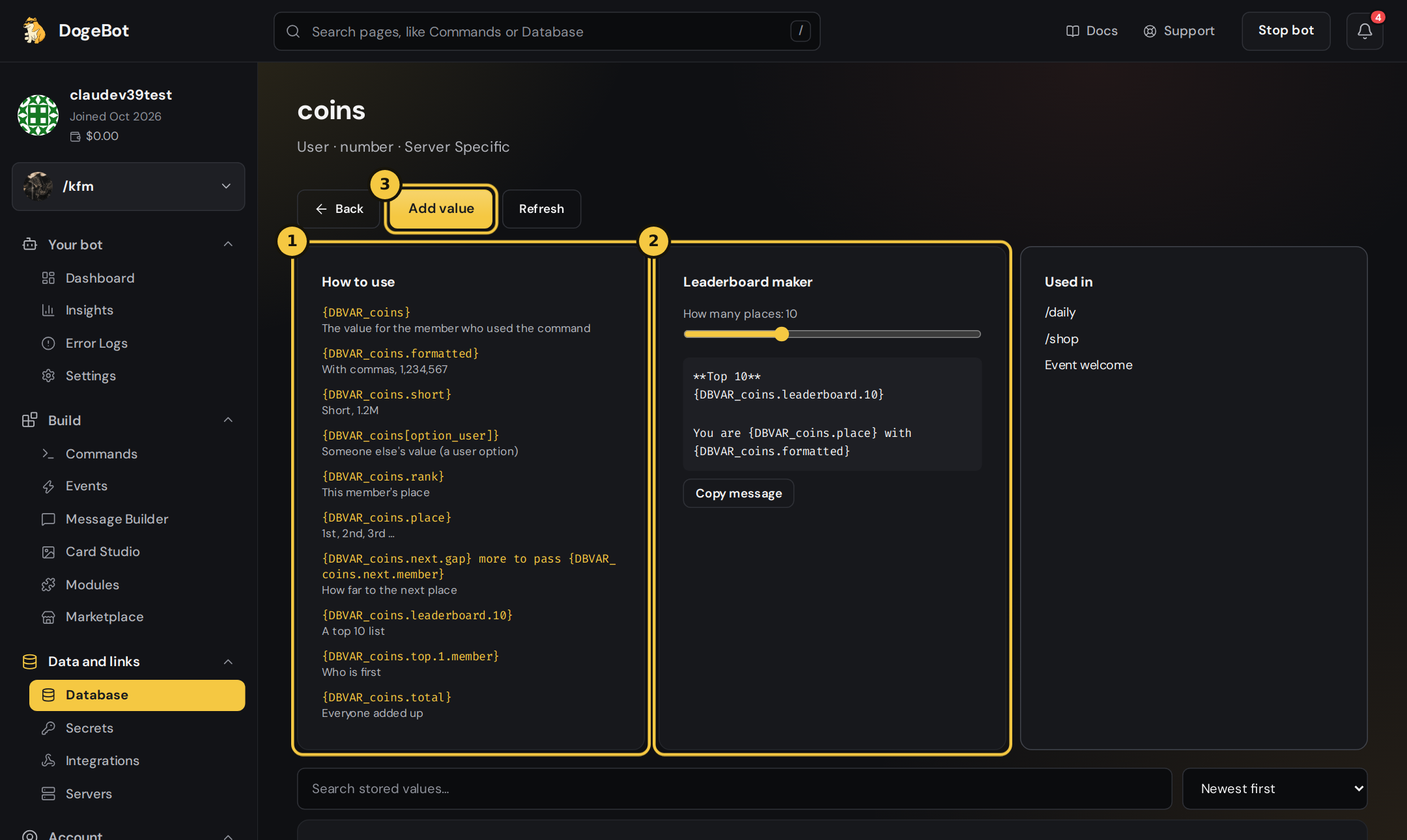Click the Add value button

point(441,208)
